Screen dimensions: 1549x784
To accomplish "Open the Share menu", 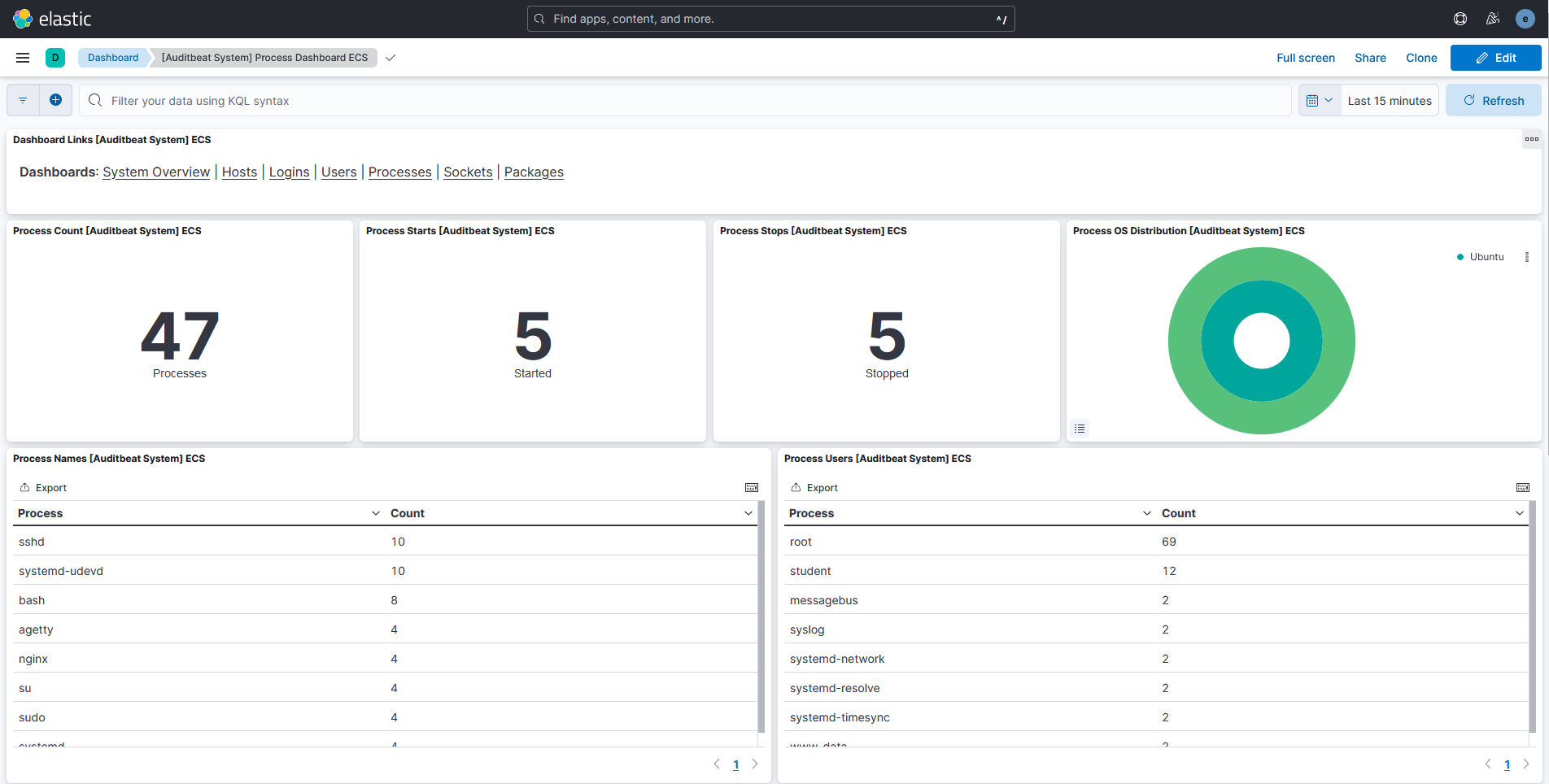I will click(x=1370, y=58).
